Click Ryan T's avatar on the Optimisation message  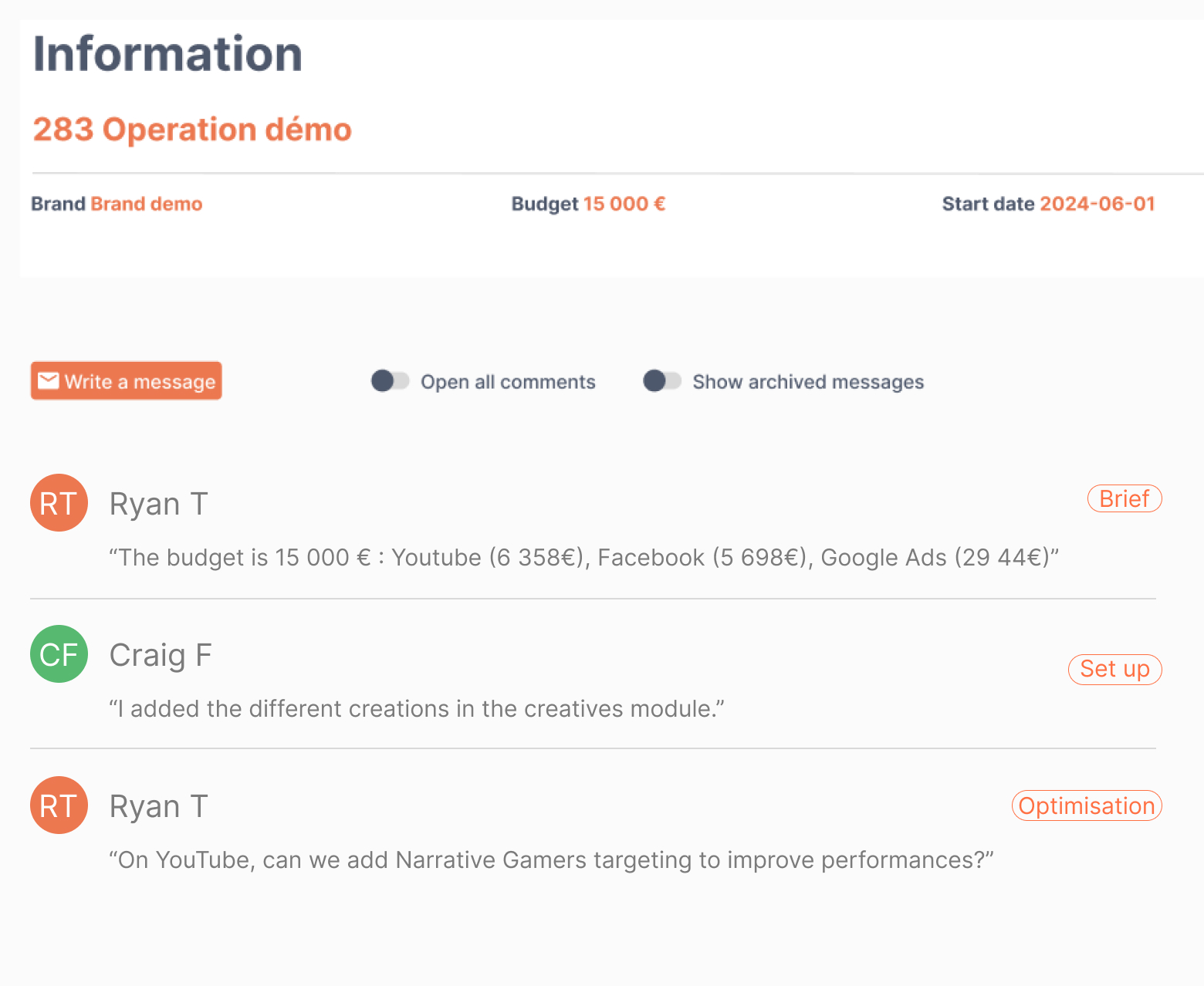[x=59, y=805]
